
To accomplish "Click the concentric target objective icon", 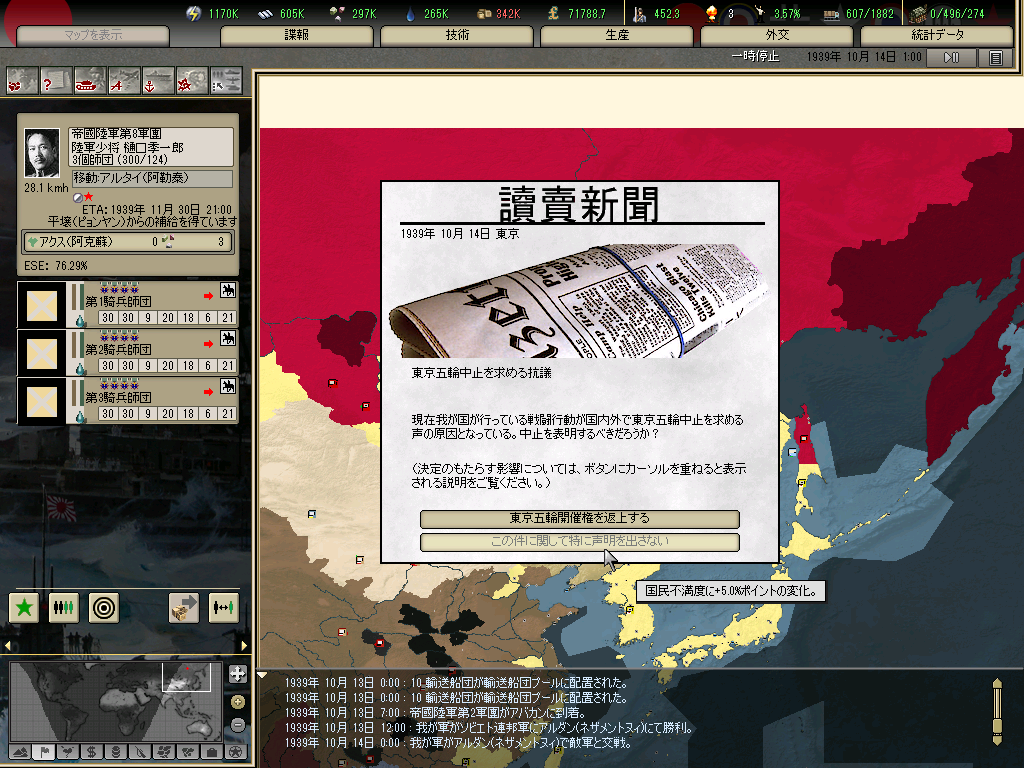I will (104, 608).
